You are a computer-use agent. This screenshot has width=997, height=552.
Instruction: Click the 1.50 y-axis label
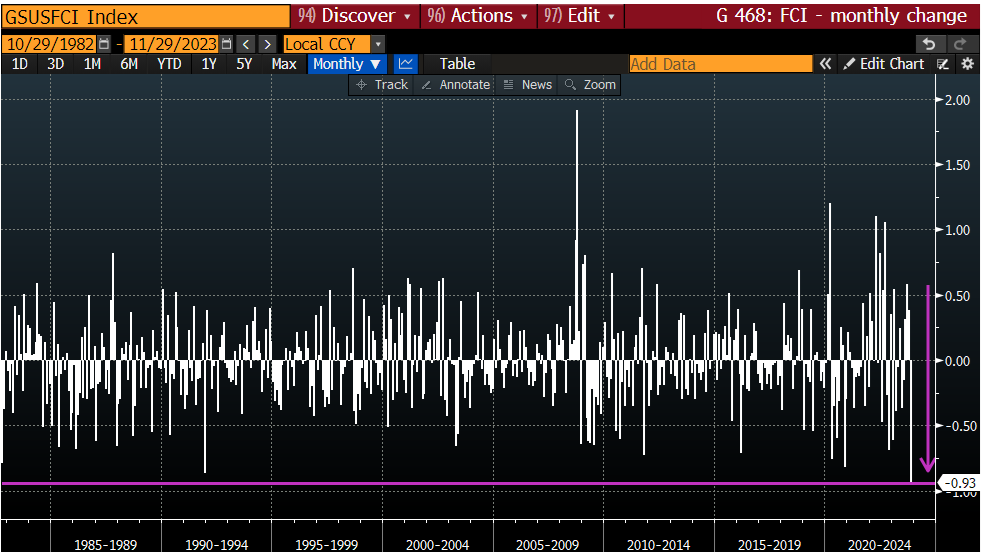(957, 165)
